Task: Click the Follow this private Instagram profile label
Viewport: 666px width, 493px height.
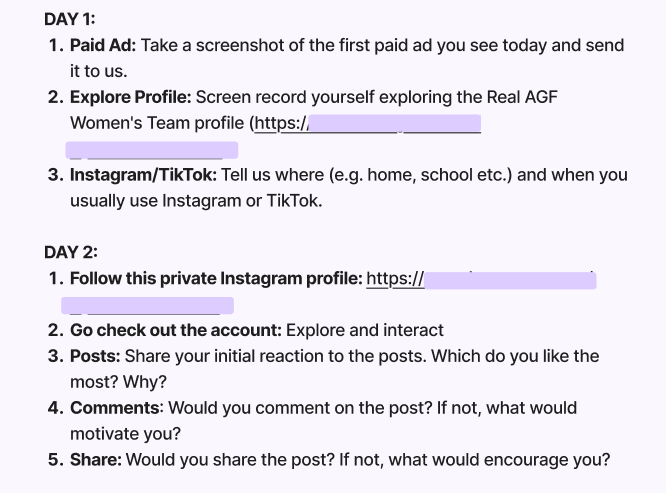Action: point(216,279)
